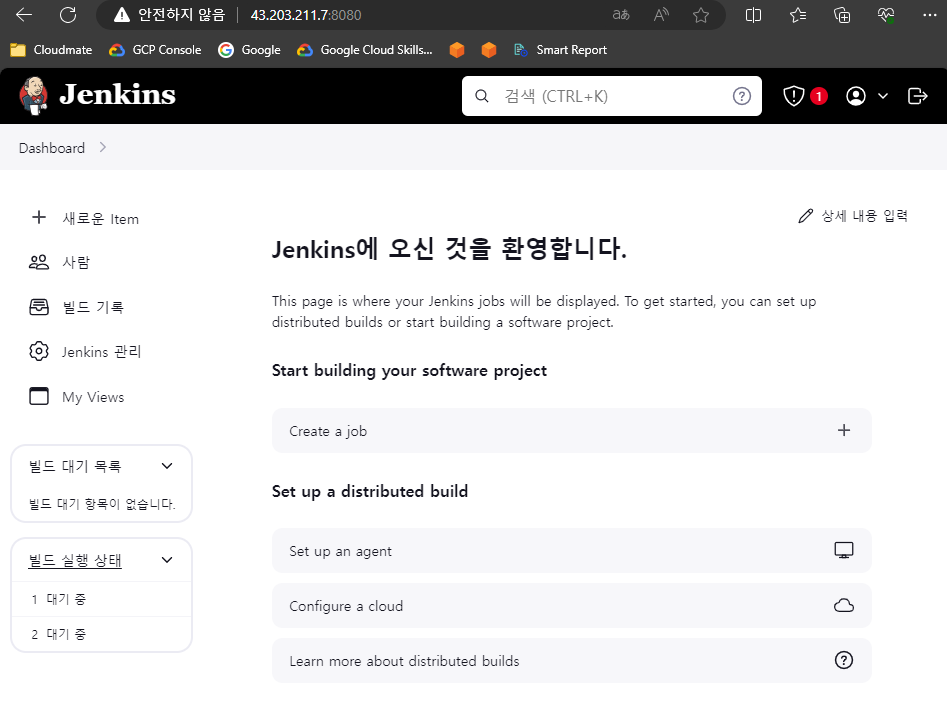
Task: Click the search help question mark
Action: click(x=742, y=96)
